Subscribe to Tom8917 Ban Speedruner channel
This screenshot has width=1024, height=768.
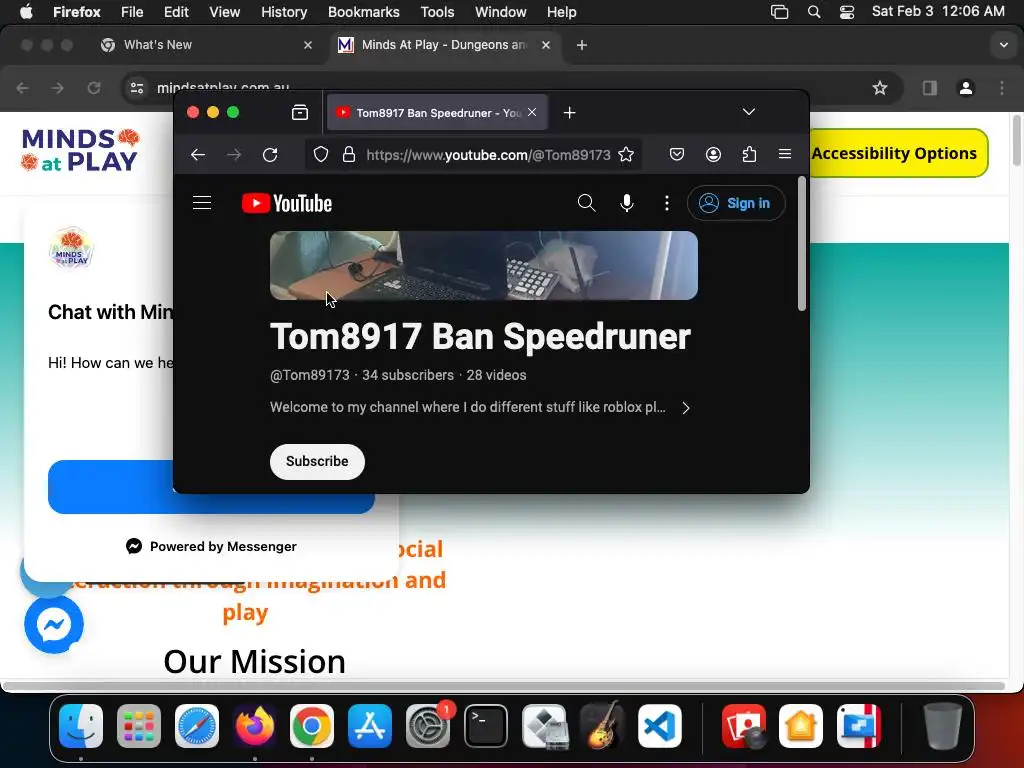pyautogui.click(x=317, y=462)
